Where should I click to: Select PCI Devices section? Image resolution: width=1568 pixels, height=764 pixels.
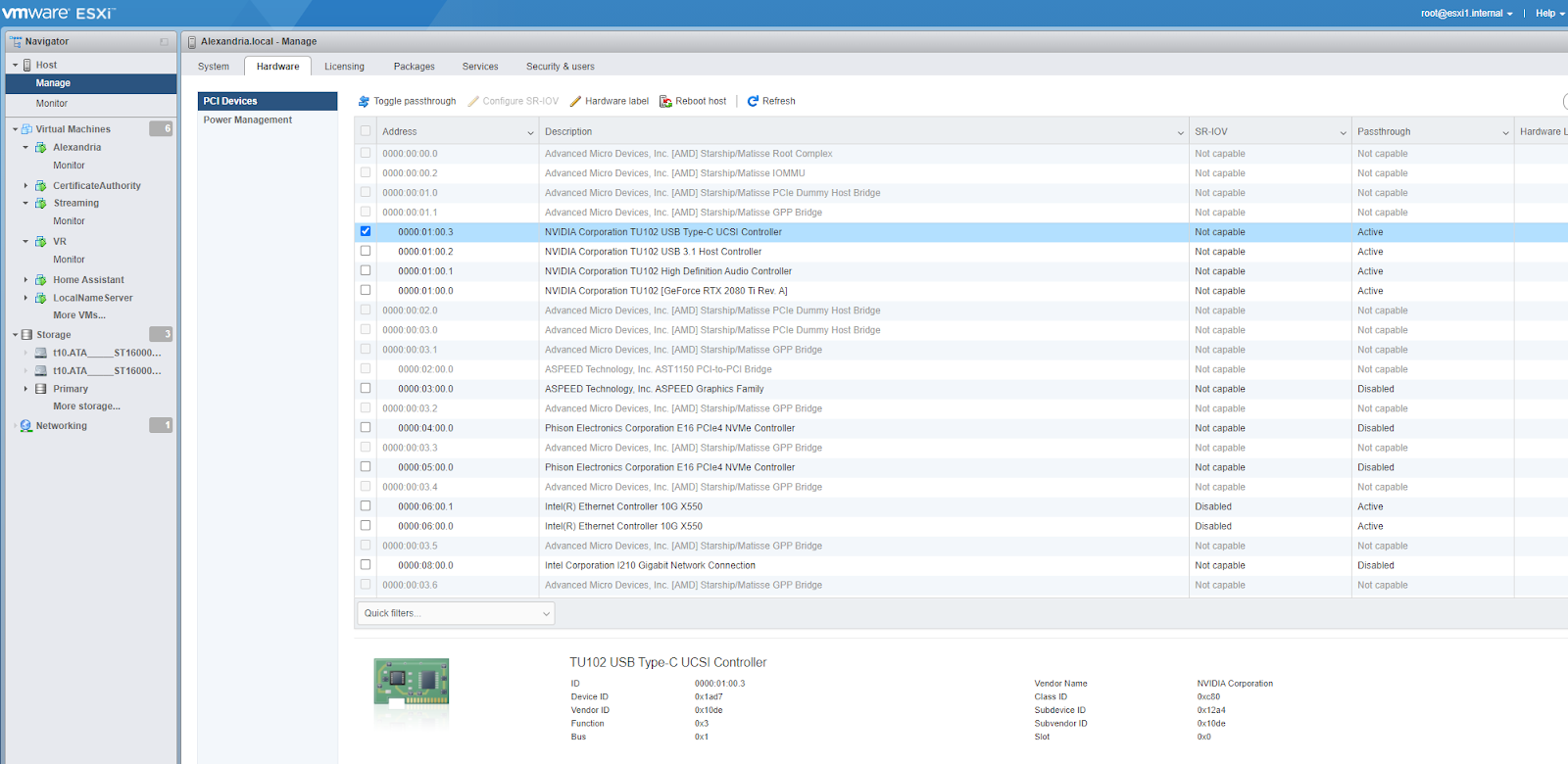pyautogui.click(x=268, y=101)
